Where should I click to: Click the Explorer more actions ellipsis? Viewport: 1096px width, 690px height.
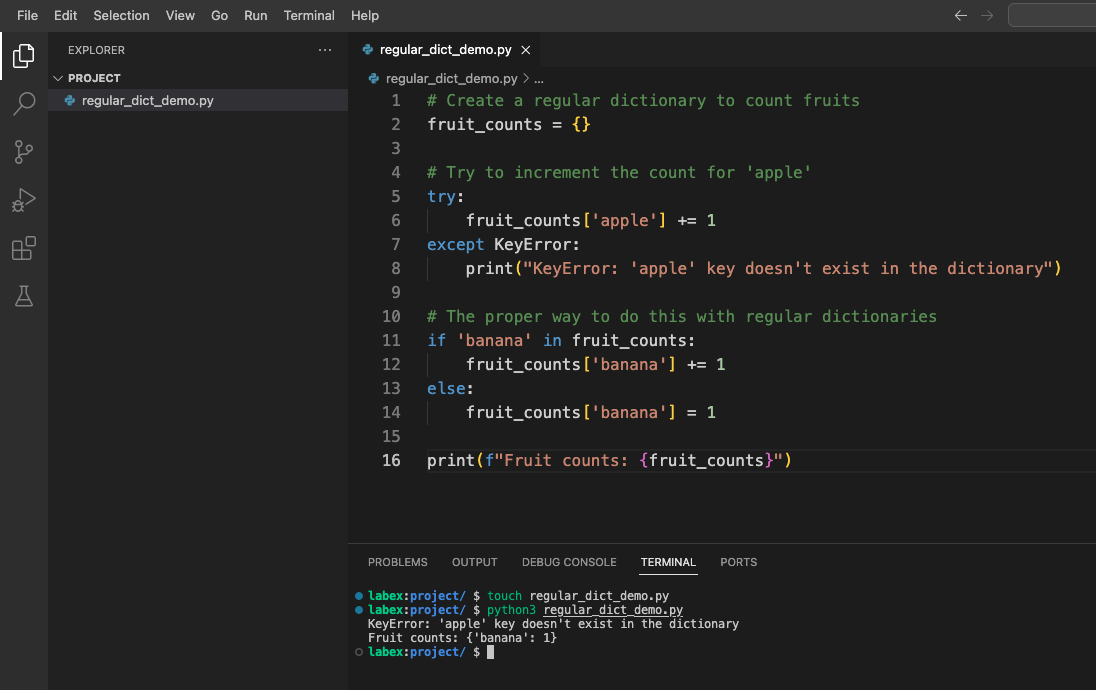pos(325,50)
